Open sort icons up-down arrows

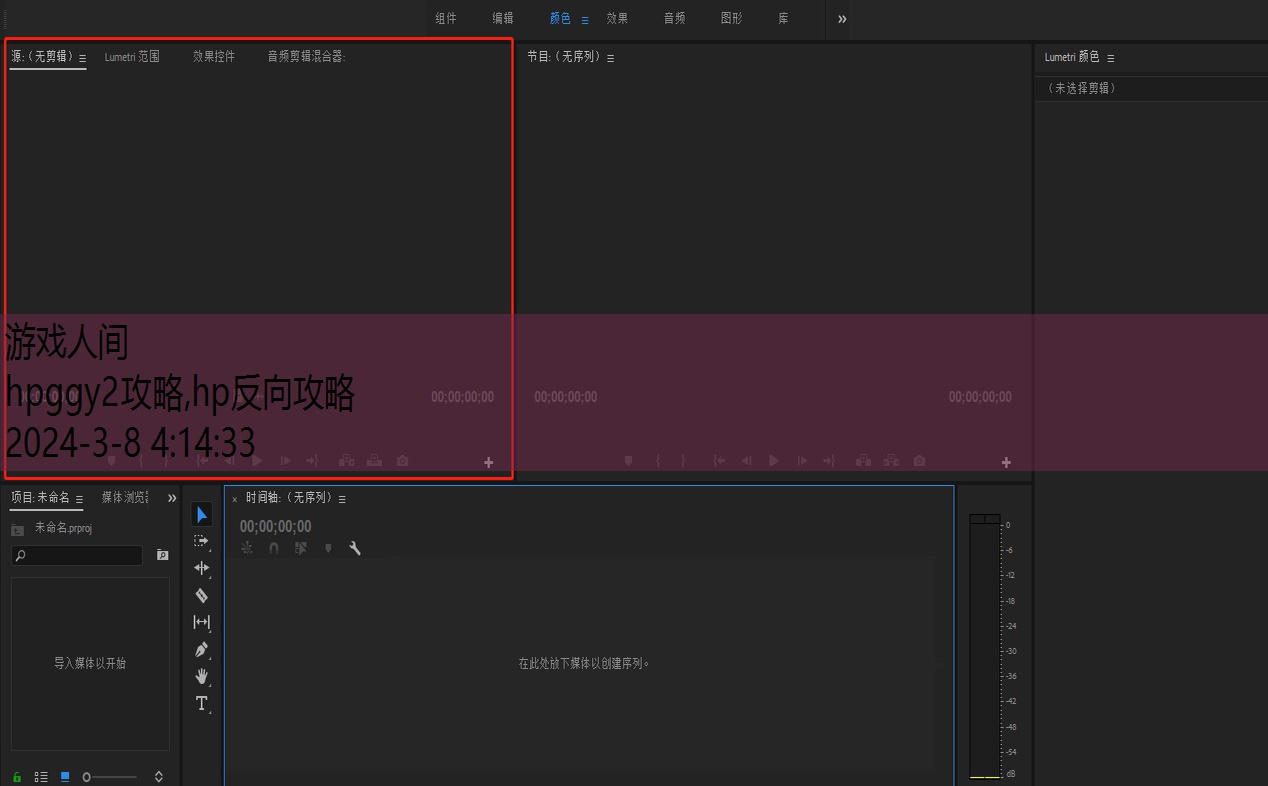(158, 777)
